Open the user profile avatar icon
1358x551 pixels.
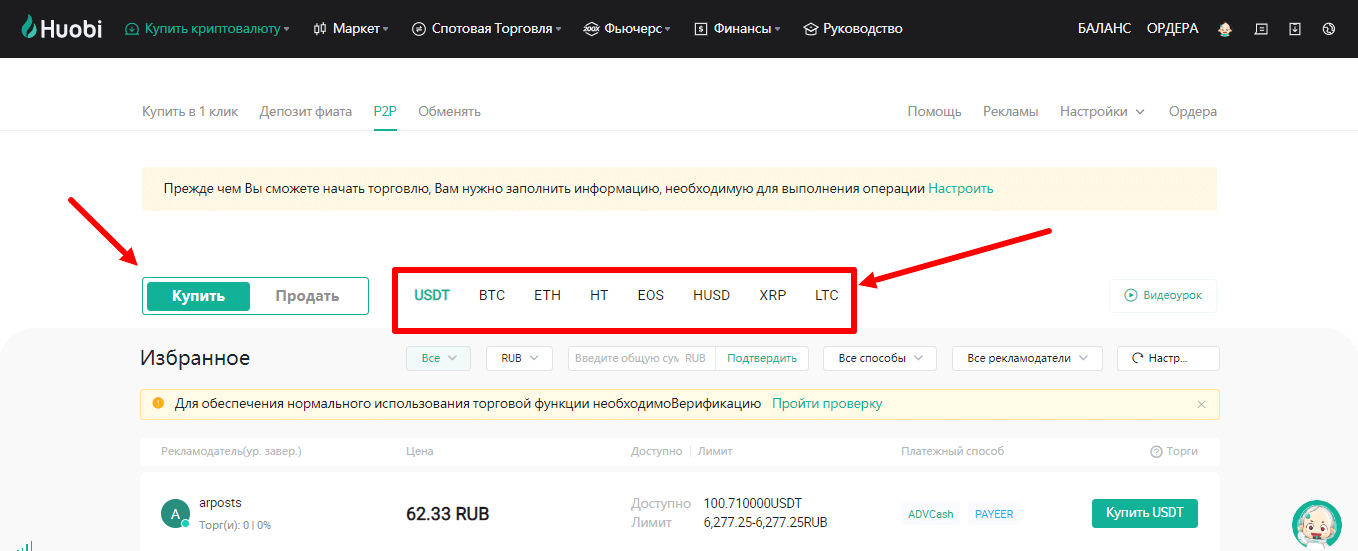tap(1224, 29)
